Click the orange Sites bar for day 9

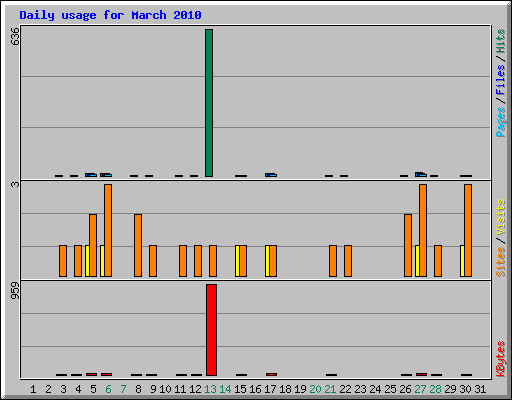coord(153,261)
